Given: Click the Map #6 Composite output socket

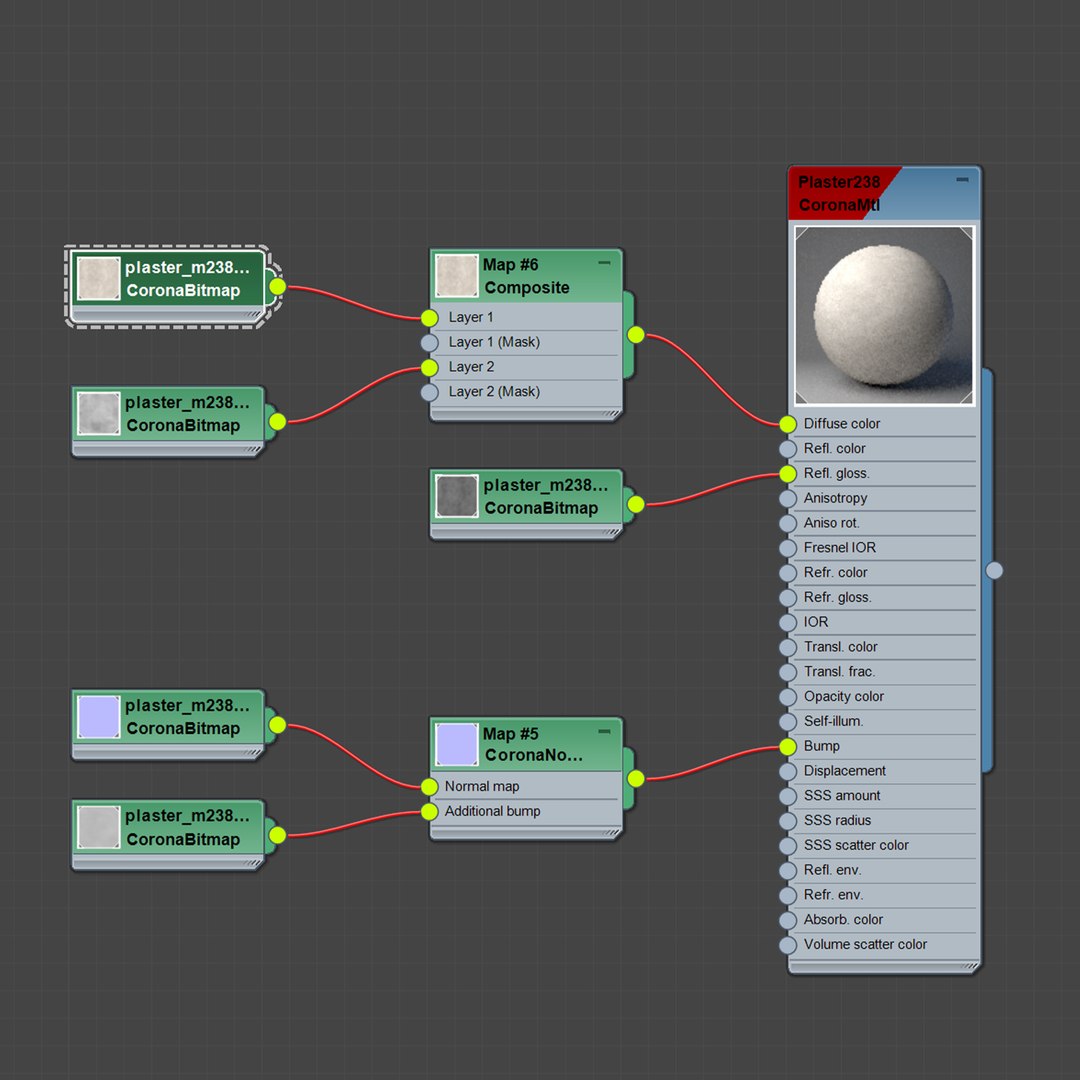Looking at the screenshot, I should click(x=636, y=335).
